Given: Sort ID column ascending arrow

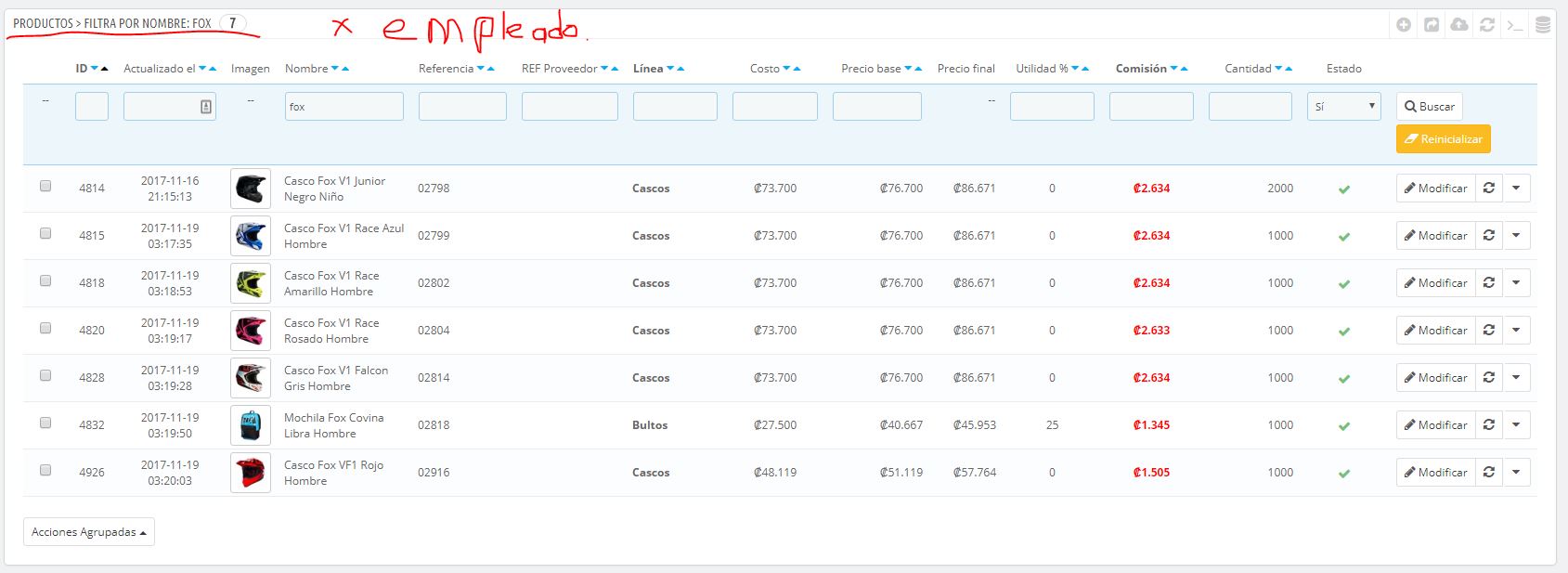Looking at the screenshot, I should [x=104, y=69].
